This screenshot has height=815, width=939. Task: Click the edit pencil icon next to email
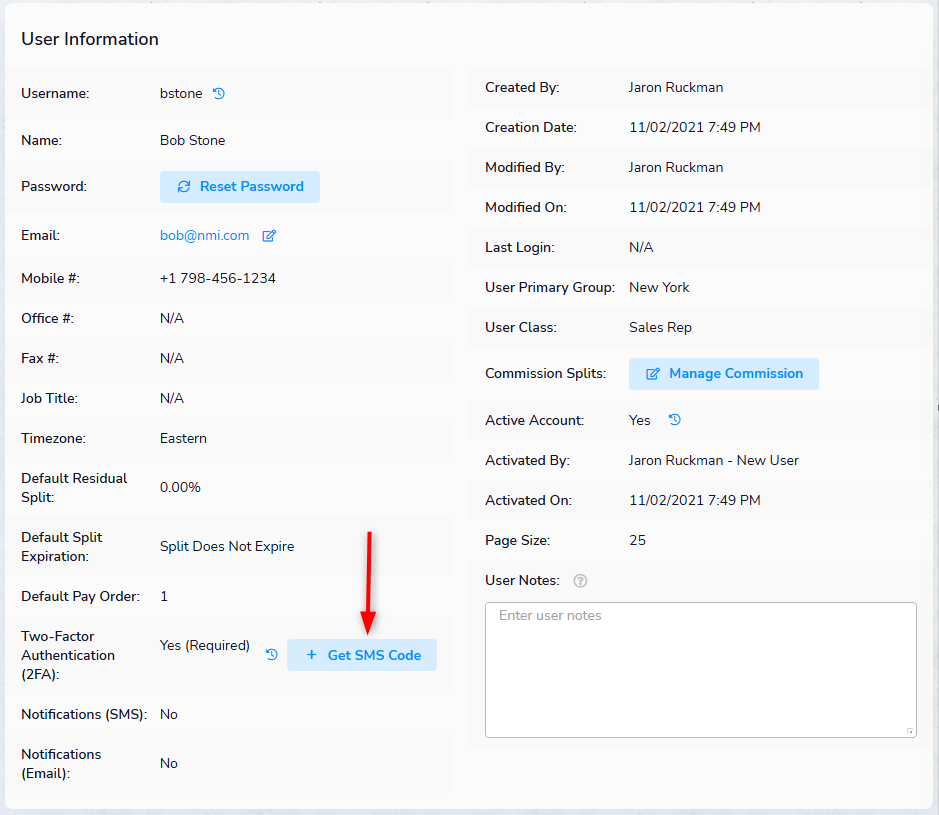click(x=269, y=236)
